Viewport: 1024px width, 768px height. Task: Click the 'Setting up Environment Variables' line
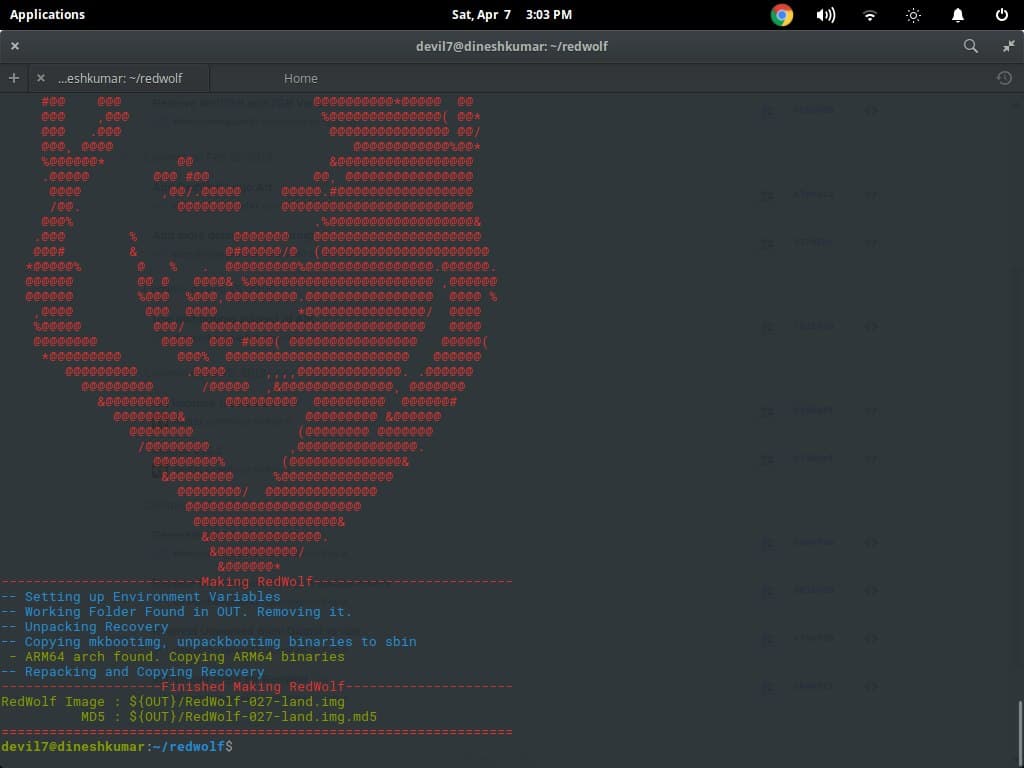click(140, 597)
